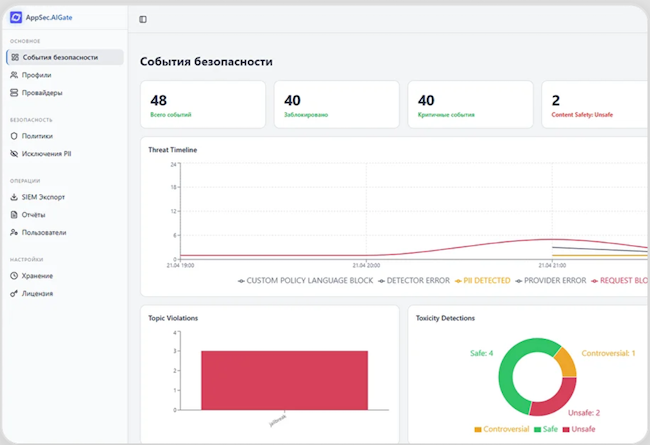Click the Content Safety: Unsafe card
This screenshot has height=445, width=650.
coord(595,105)
